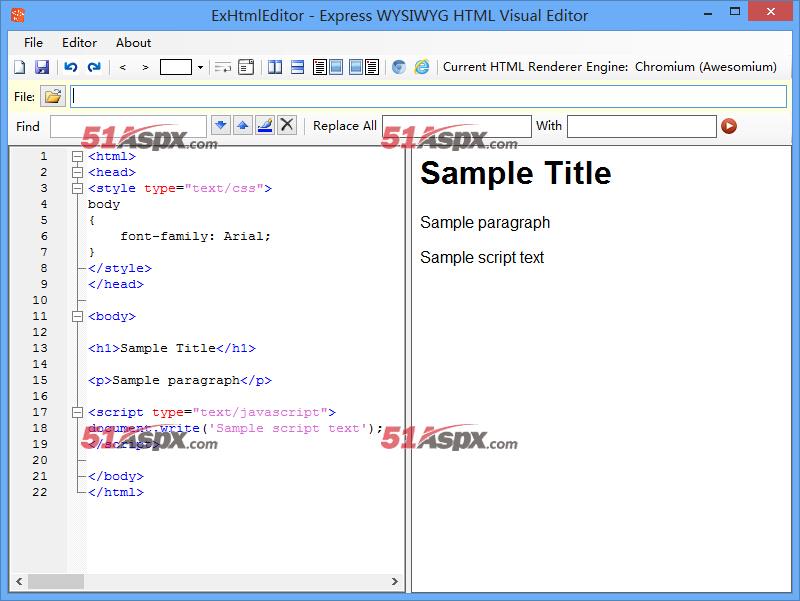Collapse the <style> fold on line 3

77,189
